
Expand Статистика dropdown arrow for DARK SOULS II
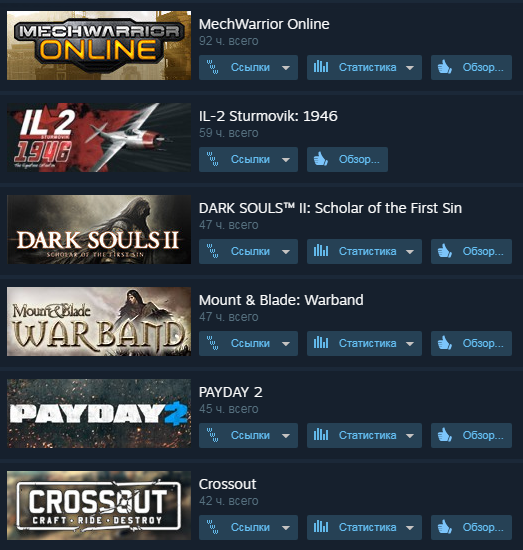coord(410,252)
